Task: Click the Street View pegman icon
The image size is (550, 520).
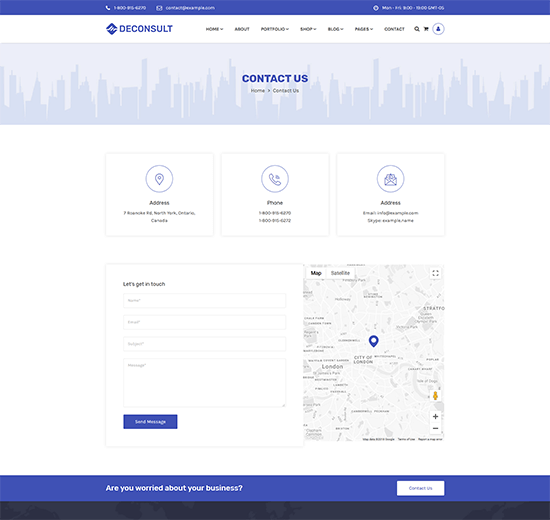Action: coord(435,395)
